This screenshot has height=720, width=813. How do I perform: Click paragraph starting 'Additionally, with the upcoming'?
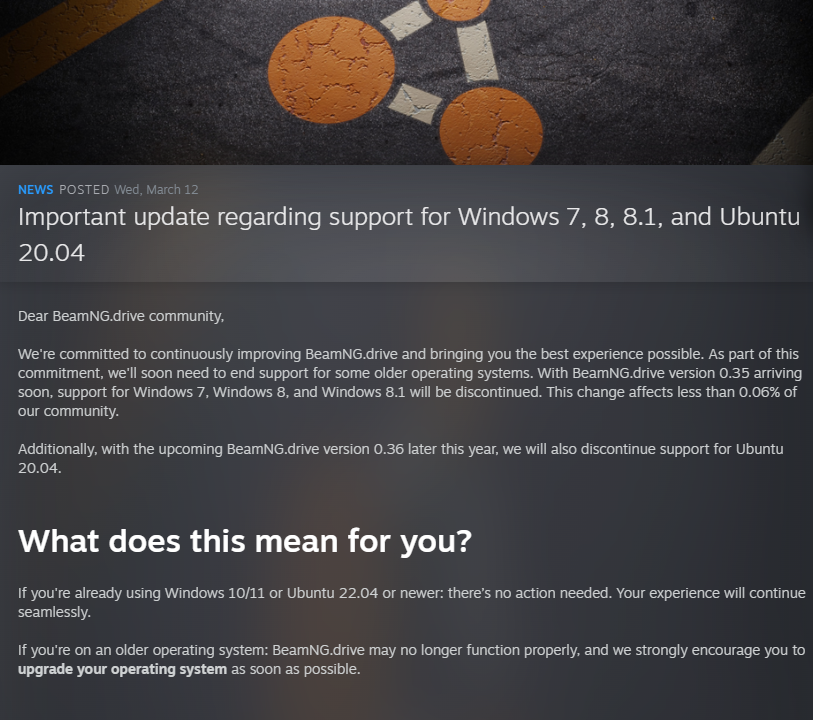click(400, 458)
